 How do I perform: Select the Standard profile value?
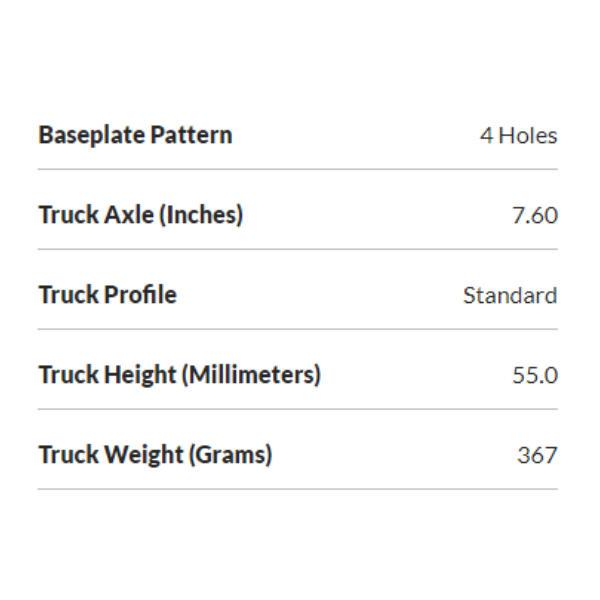(x=510, y=295)
